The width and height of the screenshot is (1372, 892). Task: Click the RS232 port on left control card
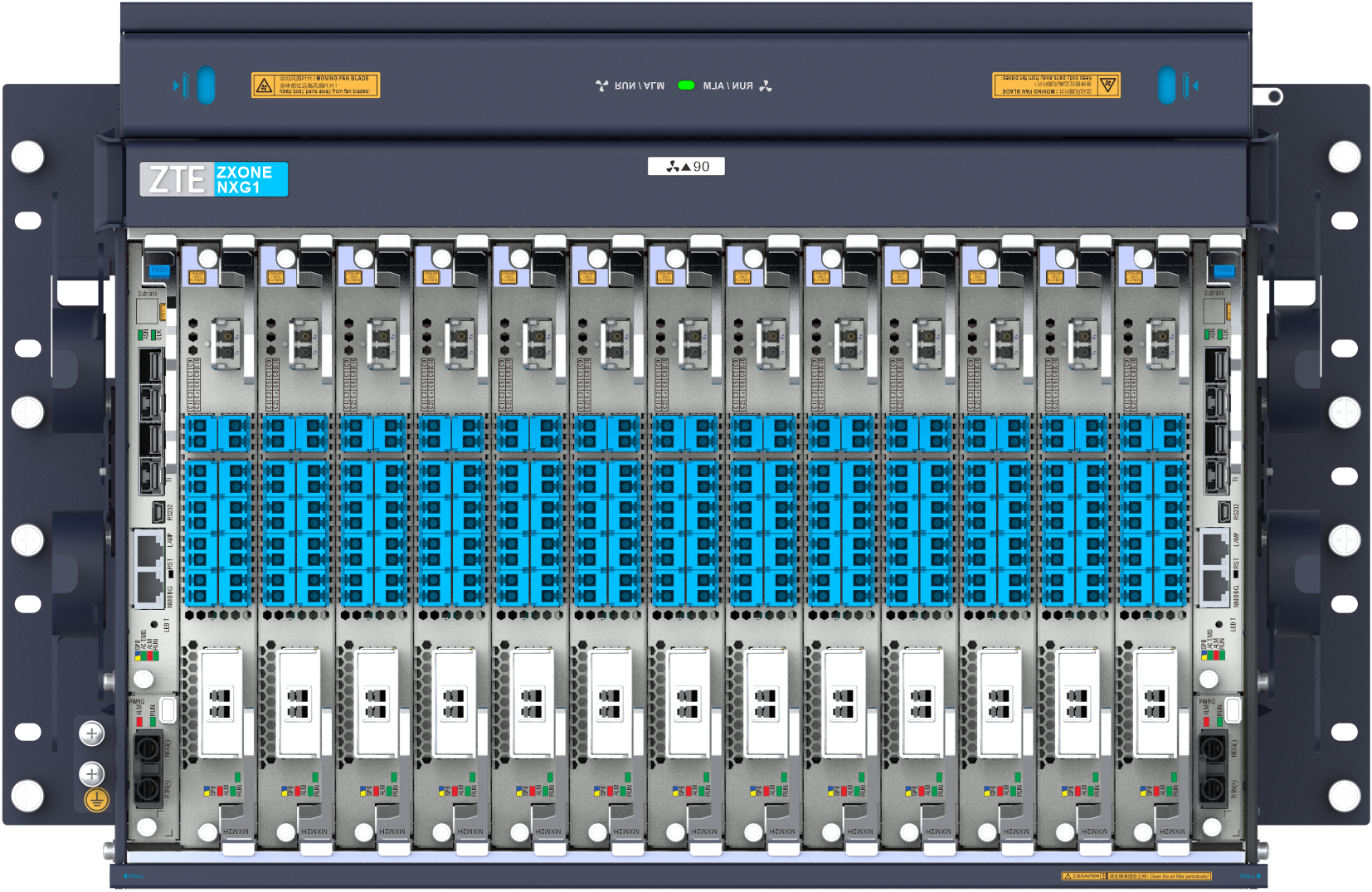[x=158, y=511]
